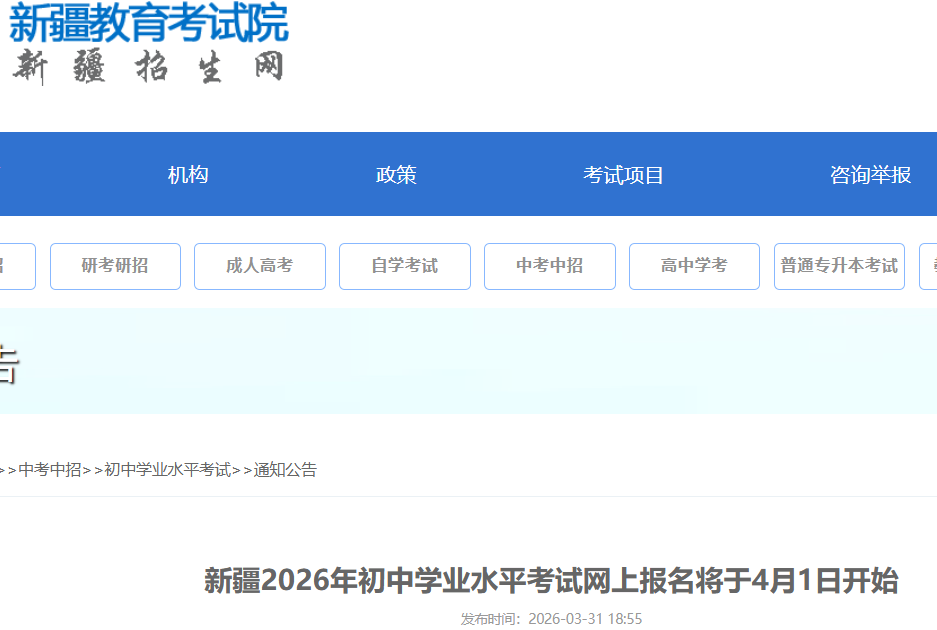Image resolution: width=937 pixels, height=630 pixels.
Task: Click the cut-off category button left of 研考研招
Action: pyautogui.click(x=16, y=266)
